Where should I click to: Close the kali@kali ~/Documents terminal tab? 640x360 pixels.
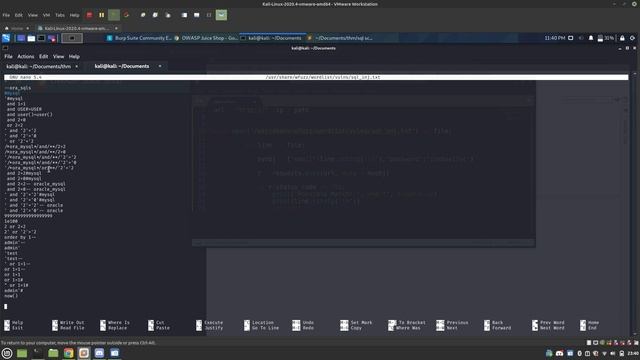point(160,66)
